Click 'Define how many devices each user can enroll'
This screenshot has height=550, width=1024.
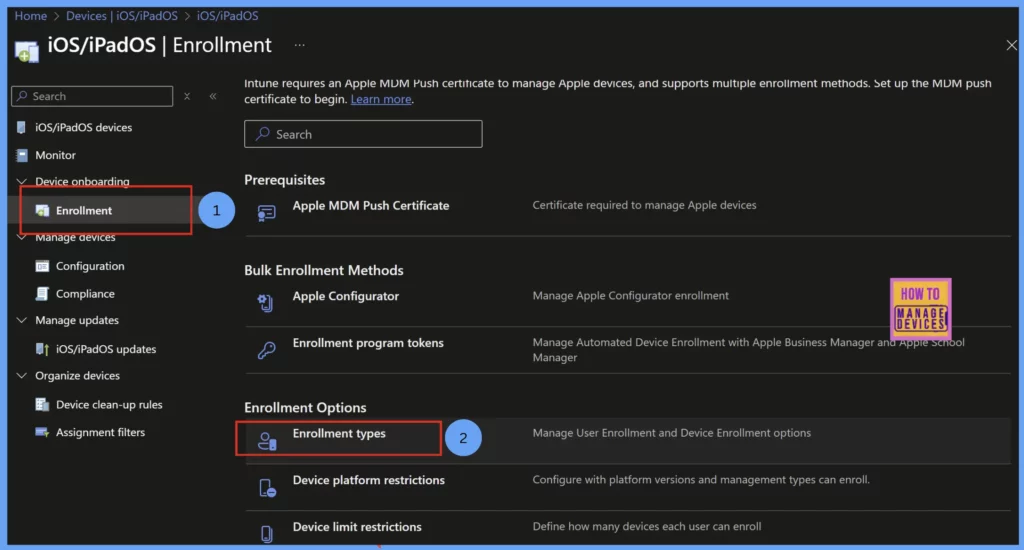click(x=647, y=526)
